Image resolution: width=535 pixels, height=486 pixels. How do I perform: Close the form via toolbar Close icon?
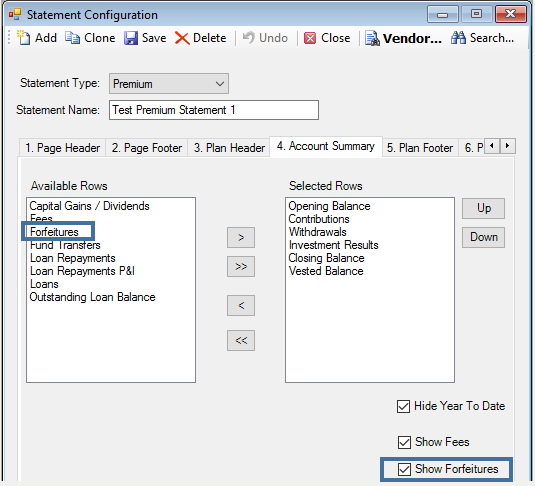click(x=310, y=38)
